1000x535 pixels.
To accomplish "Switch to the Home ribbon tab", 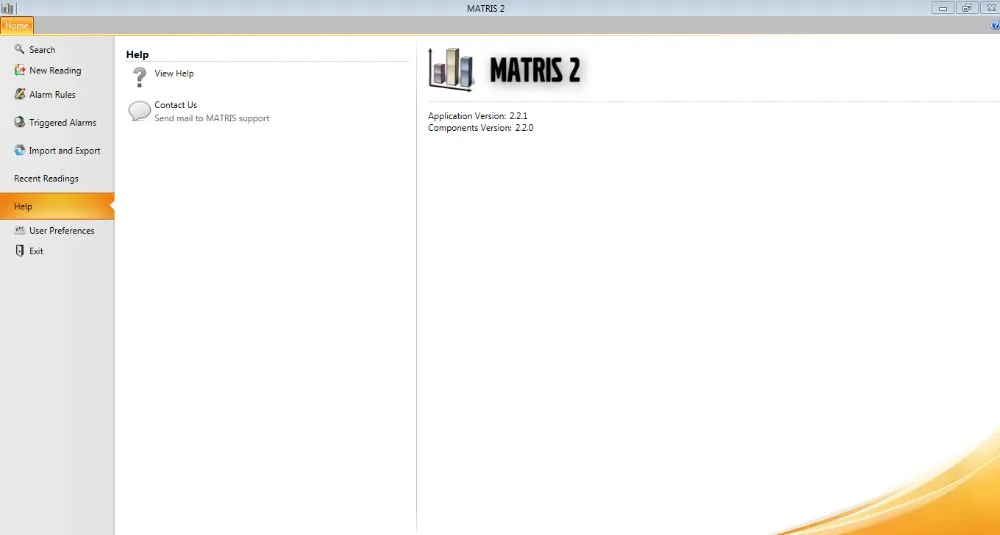I will tap(17, 26).
